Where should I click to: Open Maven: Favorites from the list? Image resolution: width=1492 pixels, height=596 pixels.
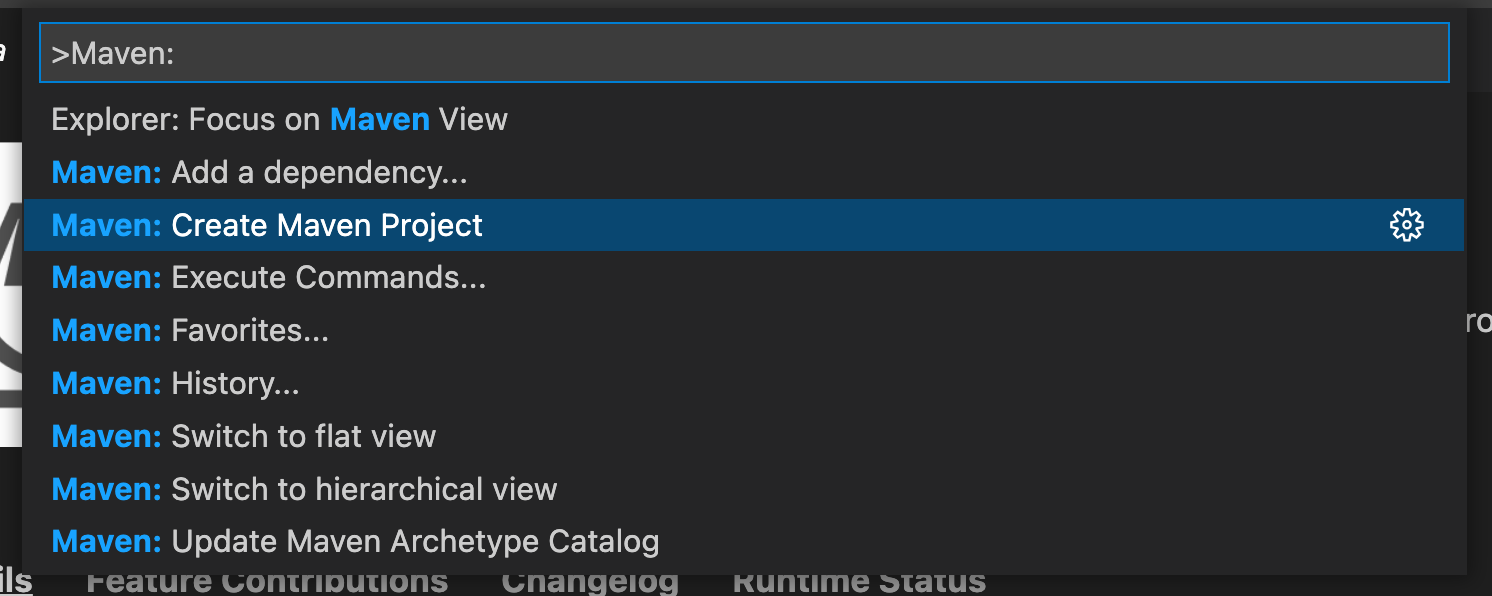190,330
